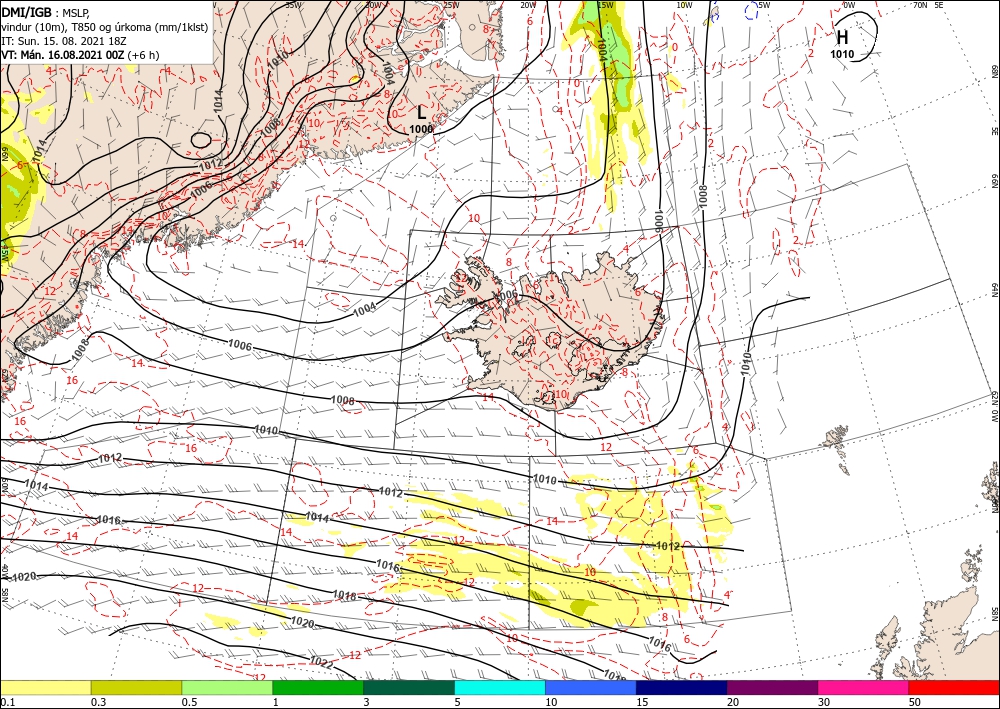Screen dimensions: 1000x709
Task: Click the '30' legend scale label
Action: point(824,702)
